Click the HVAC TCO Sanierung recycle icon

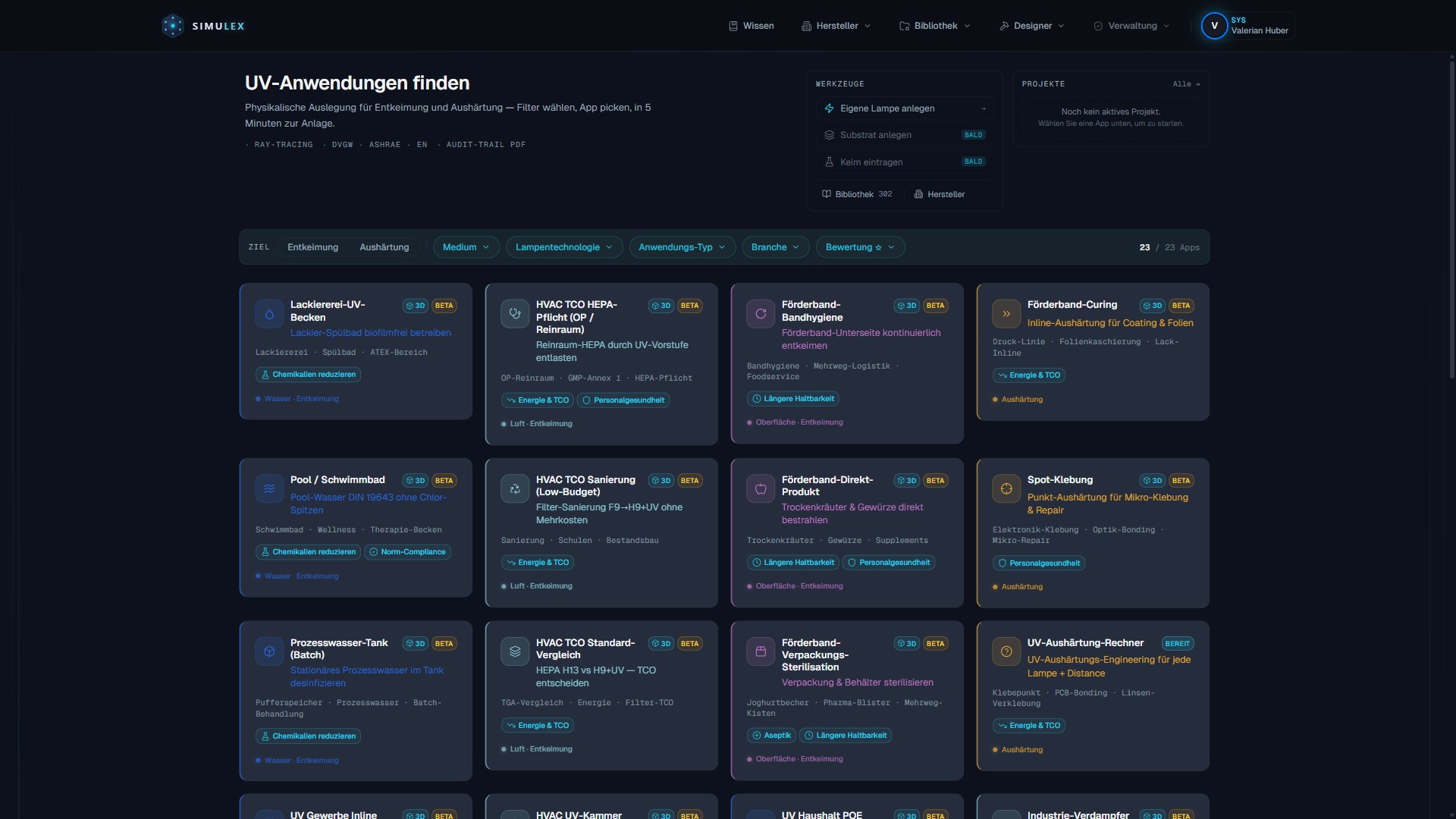click(x=515, y=489)
